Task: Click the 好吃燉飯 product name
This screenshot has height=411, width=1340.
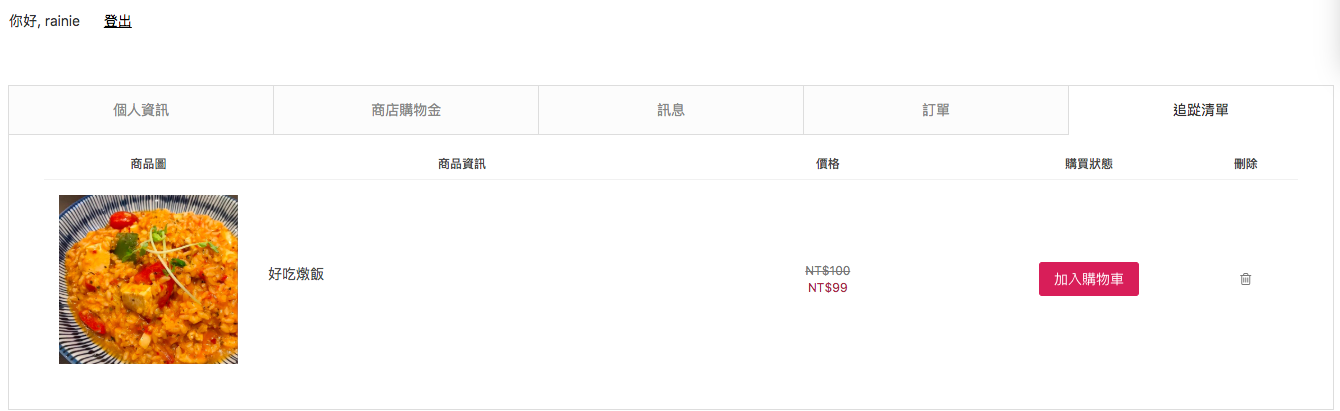Action: click(x=296, y=274)
